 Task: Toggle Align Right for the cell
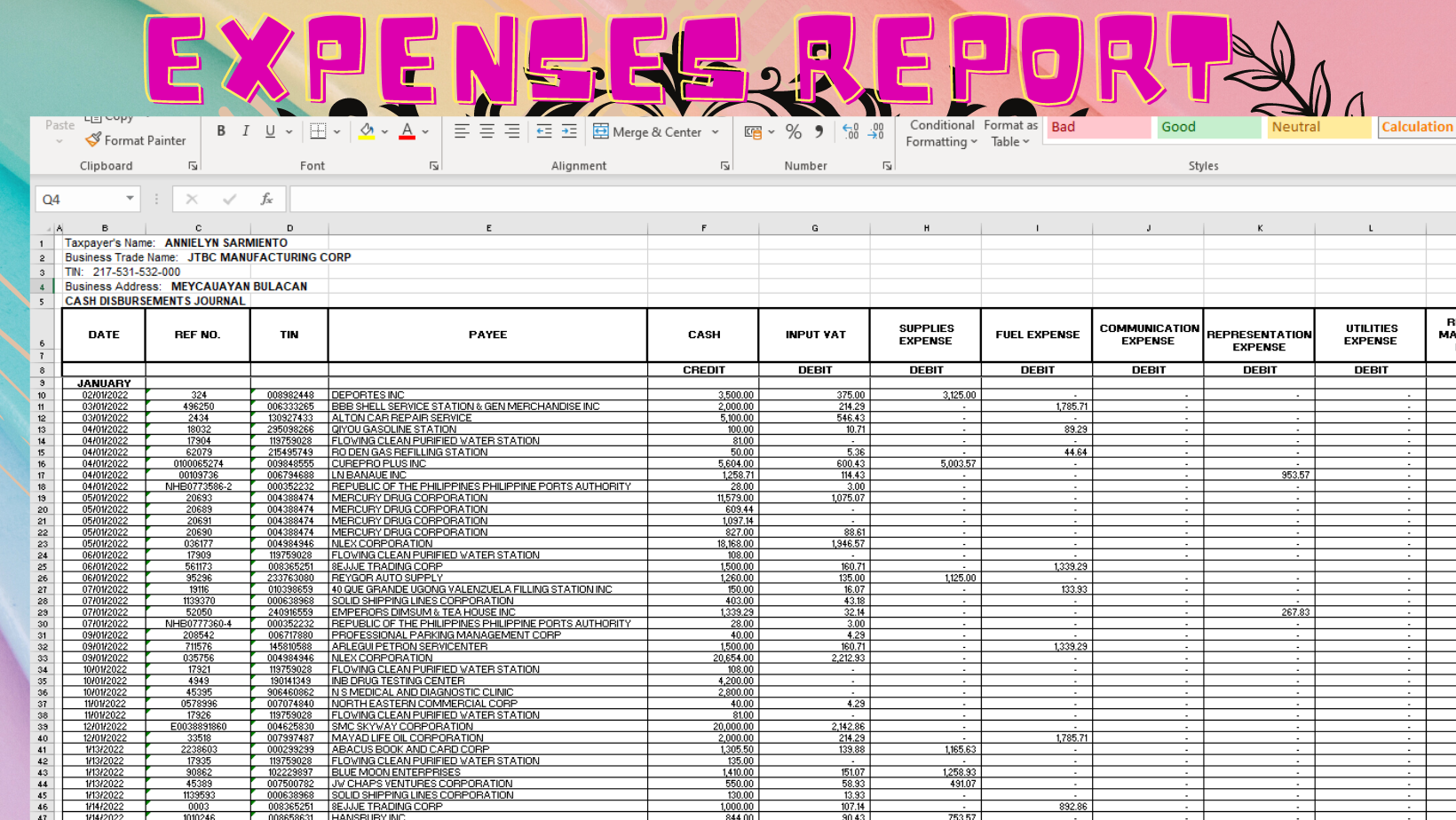tap(512, 131)
